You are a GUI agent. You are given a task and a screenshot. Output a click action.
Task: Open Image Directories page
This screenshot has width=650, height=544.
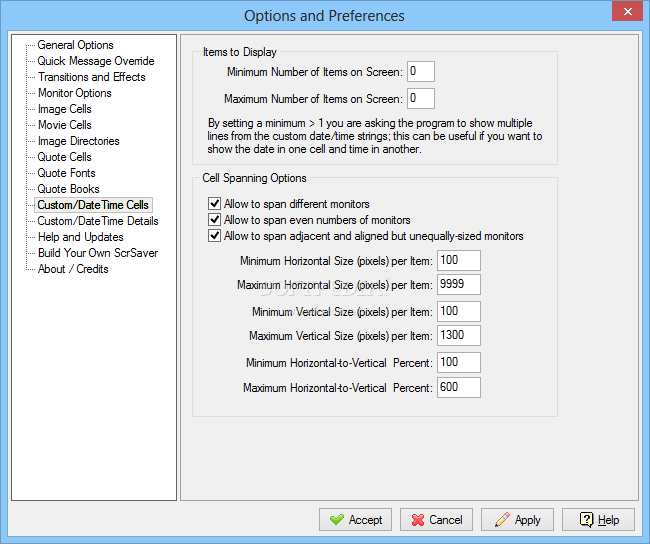tap(79, 141)
